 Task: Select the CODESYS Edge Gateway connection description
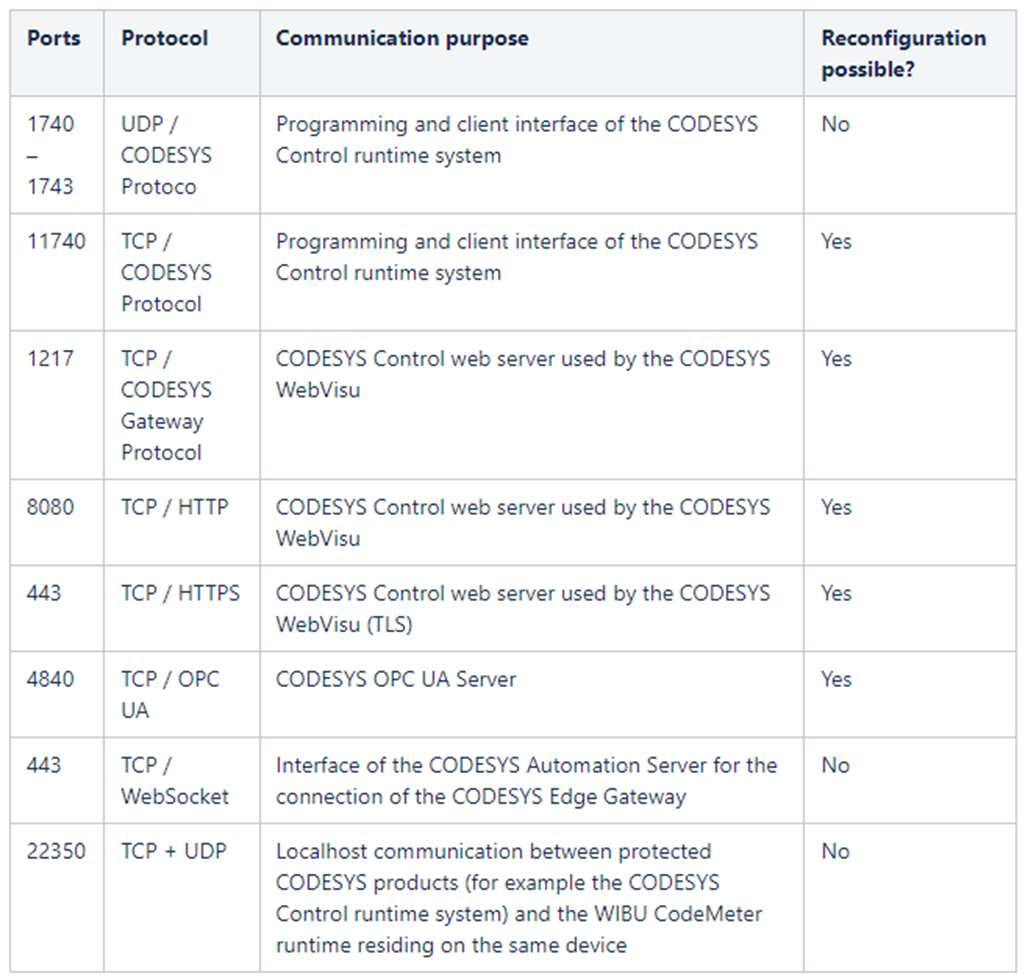click(526, 781)
